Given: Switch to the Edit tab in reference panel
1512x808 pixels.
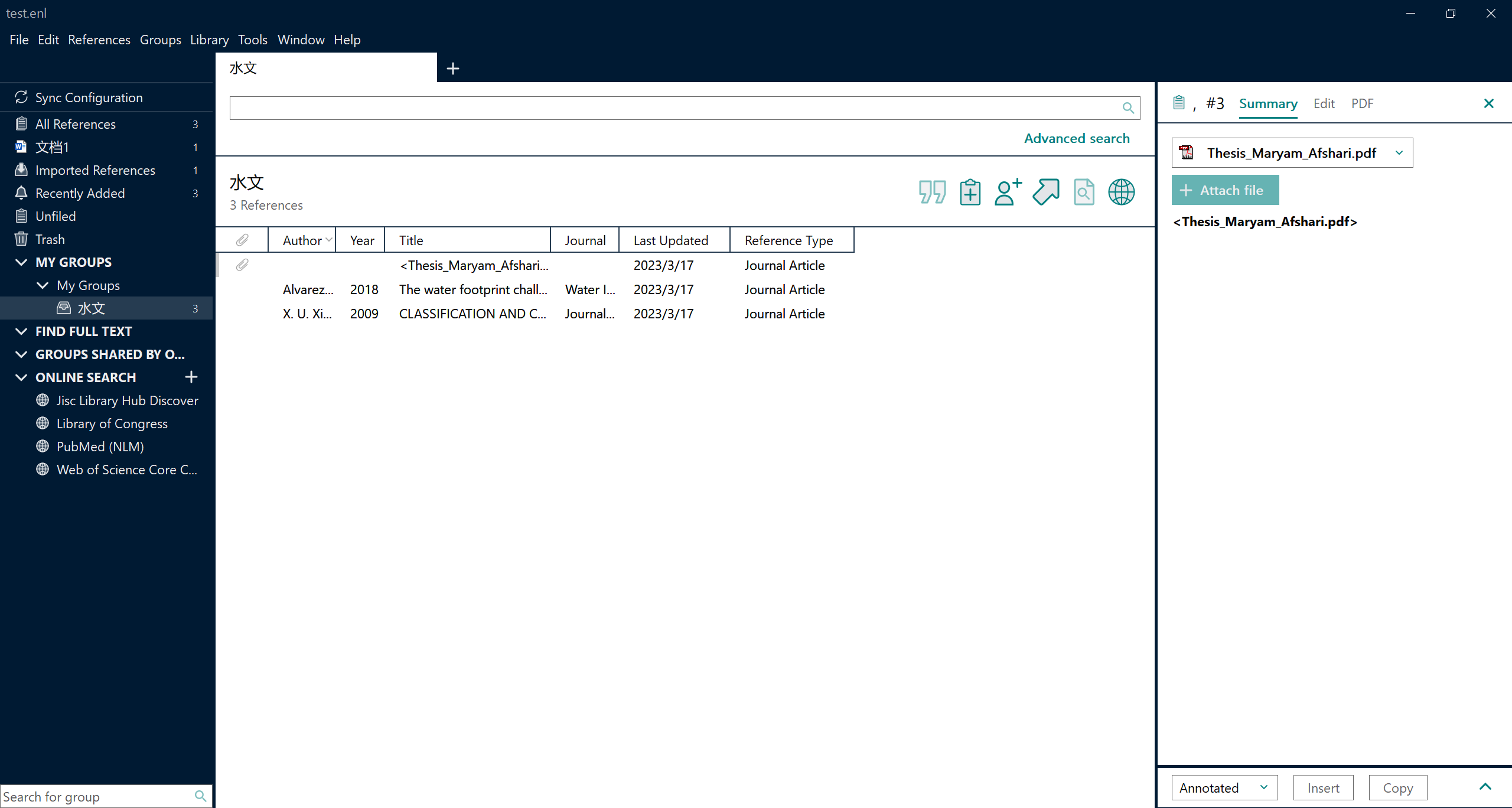Looking at the screenshot, I should point(1324,103).
